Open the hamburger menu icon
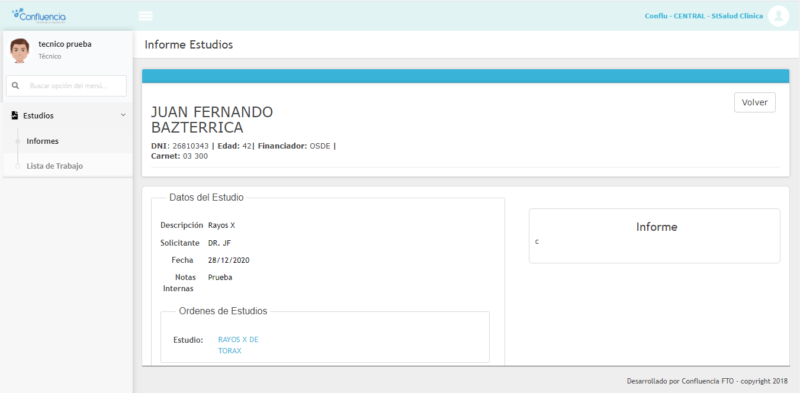This screenshot has height=393, width=800. (145, 16)
